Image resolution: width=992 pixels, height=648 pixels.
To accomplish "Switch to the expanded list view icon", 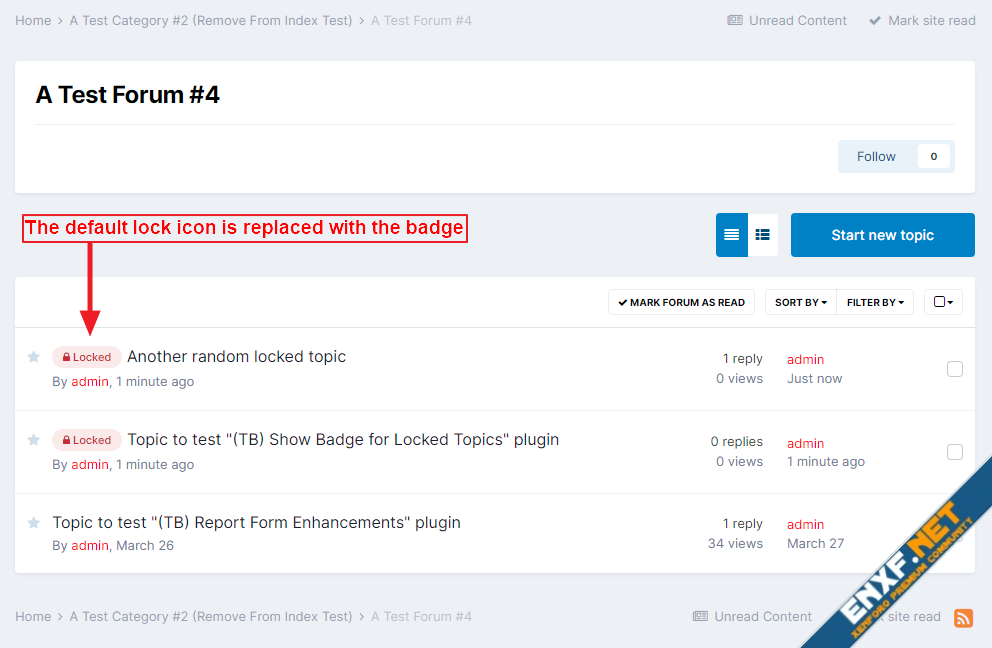I will 731,235.
